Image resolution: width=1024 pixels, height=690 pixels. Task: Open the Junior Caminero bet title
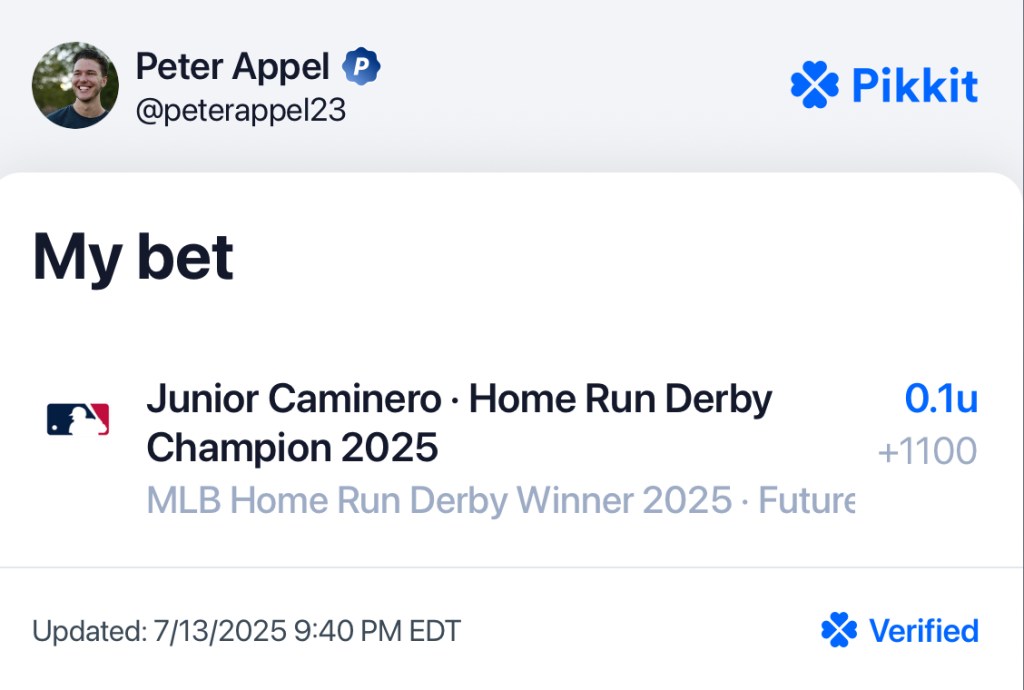(x=459, y=423)
